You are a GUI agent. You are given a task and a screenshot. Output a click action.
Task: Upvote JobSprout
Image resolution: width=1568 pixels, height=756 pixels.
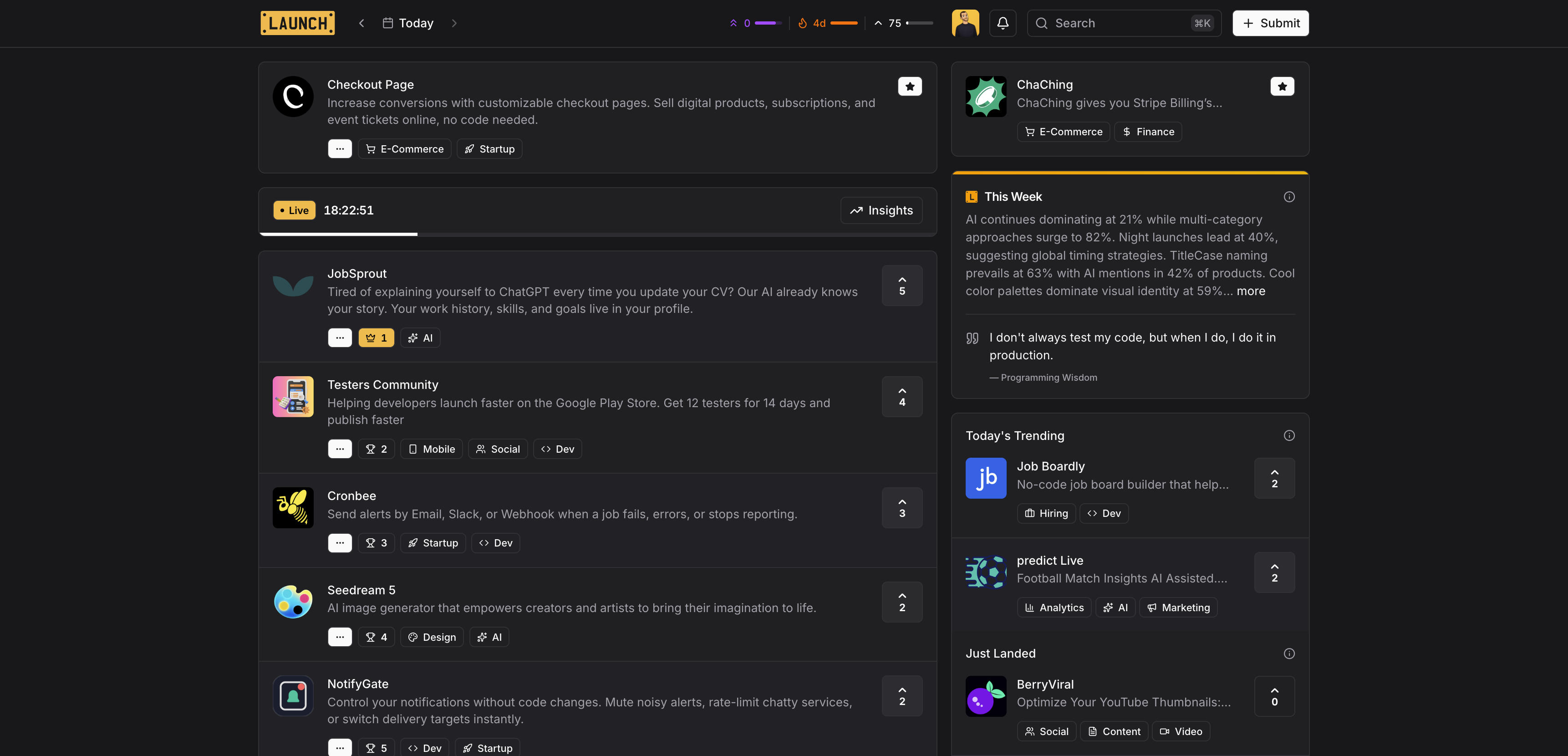(901, 286)
